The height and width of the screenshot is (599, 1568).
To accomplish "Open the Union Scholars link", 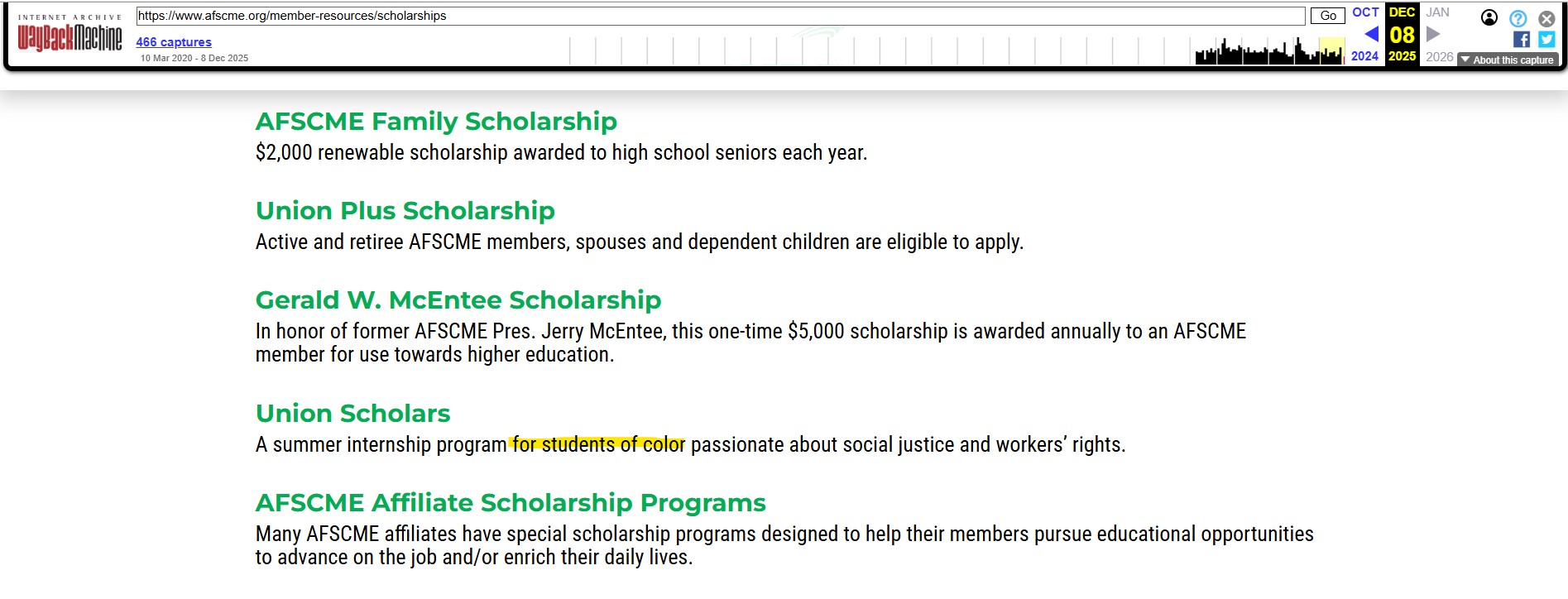I will (x=352, y=414).
